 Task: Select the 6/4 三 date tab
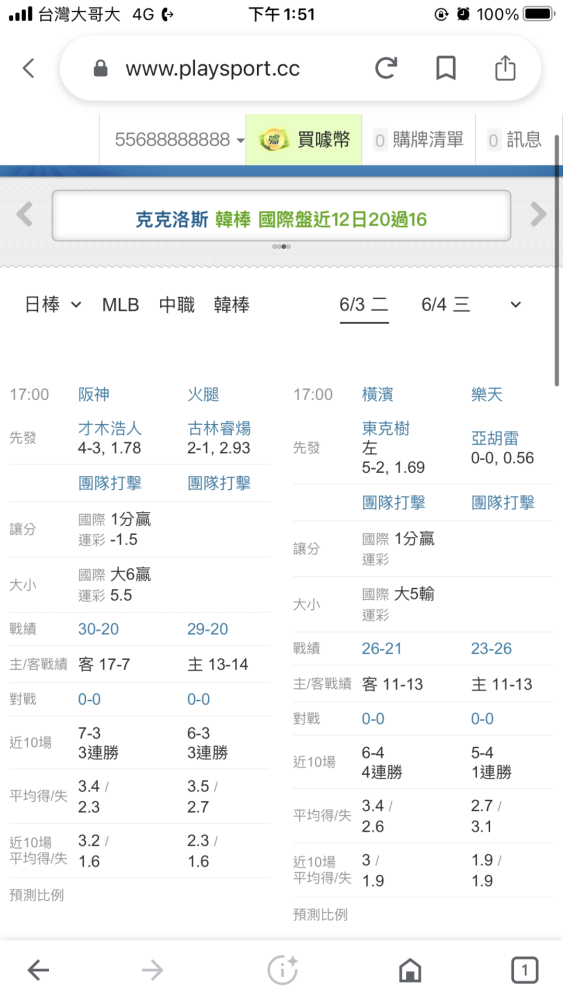pyautogui.click(x=446, y=305)
